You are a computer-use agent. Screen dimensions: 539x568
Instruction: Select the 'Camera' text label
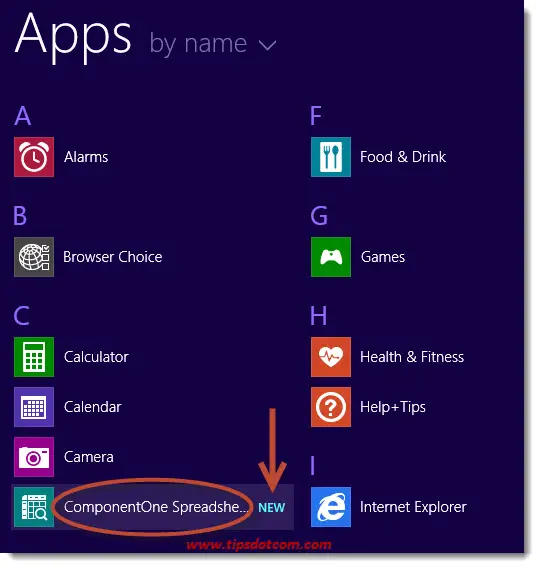pyautogui.click(x=88, y=457)
